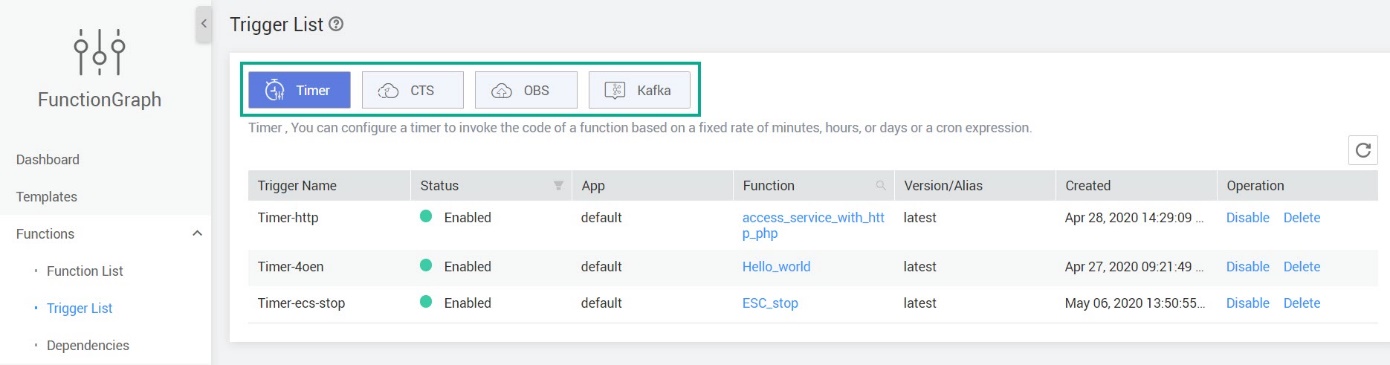Screen dimensions: 1390x365
Task: Click Enabled status of Timer-4oen
Action: pyautogui.click(x=467, y=267)
